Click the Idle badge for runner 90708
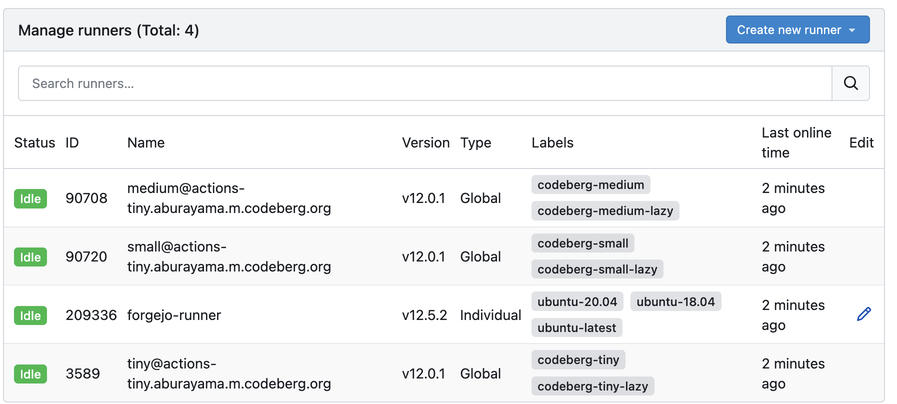Screen dimensions: 897x404 [x=31, y=198]
